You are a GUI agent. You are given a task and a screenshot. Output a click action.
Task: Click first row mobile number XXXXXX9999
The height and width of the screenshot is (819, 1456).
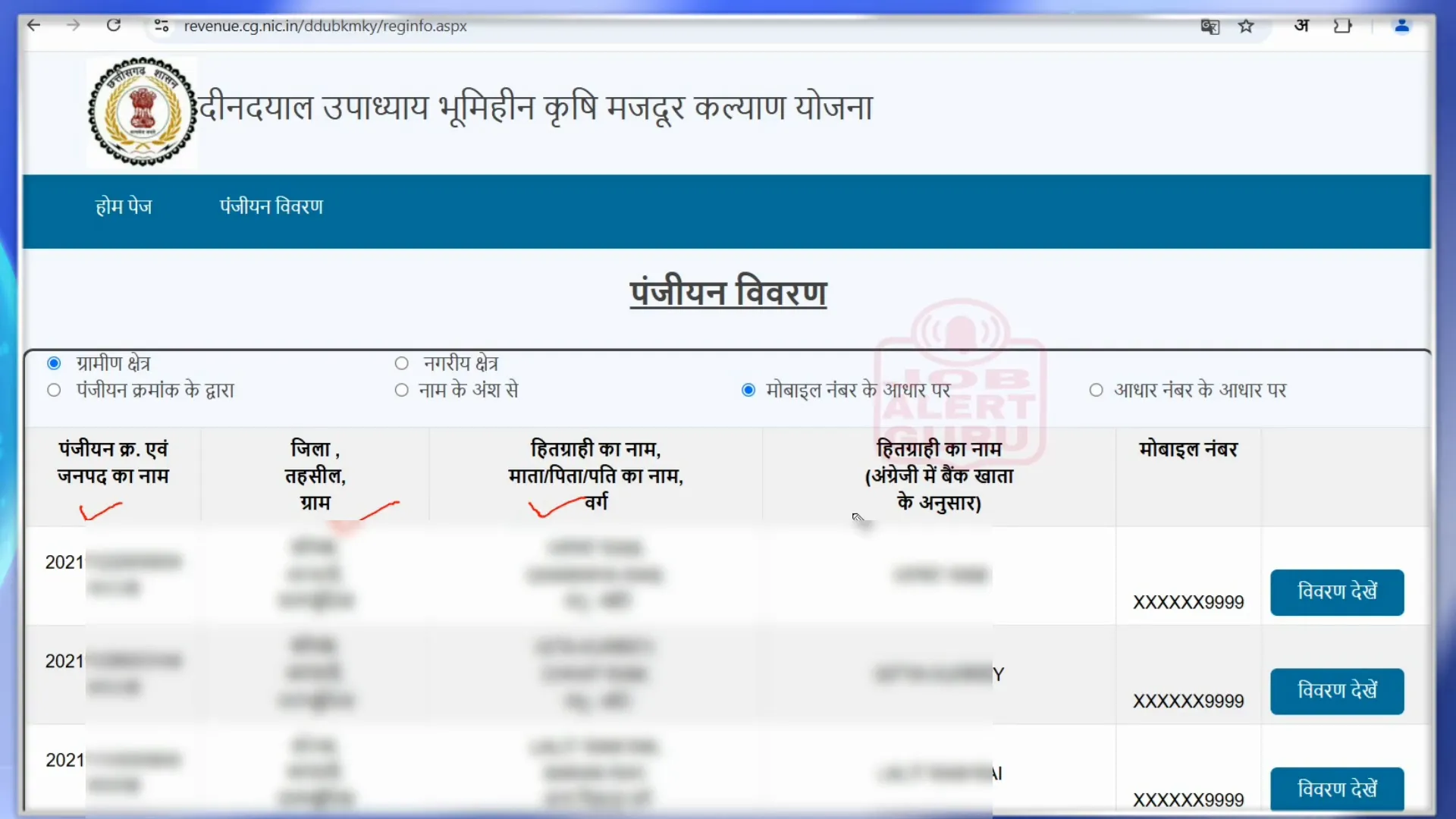[1188, 602]
